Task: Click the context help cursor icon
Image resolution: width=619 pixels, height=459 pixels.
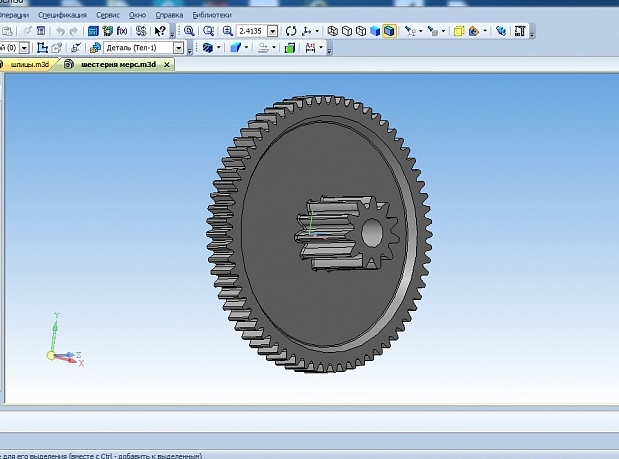Action: click(x=160, y=31)
